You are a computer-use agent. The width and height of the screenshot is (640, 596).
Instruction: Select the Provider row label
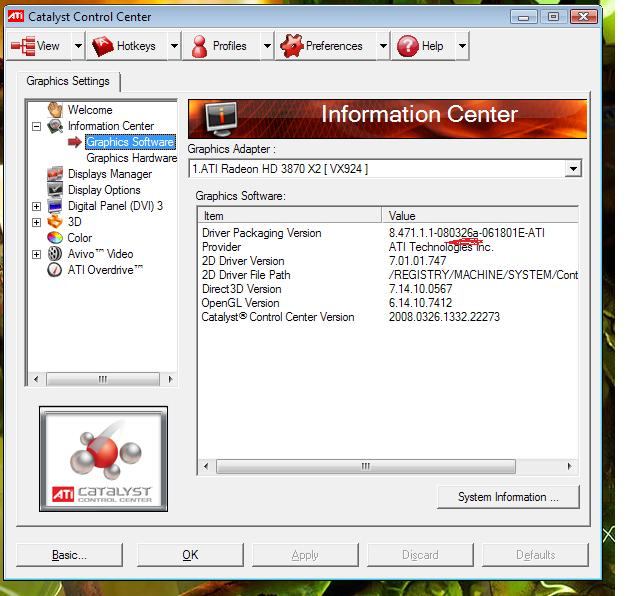221,247
